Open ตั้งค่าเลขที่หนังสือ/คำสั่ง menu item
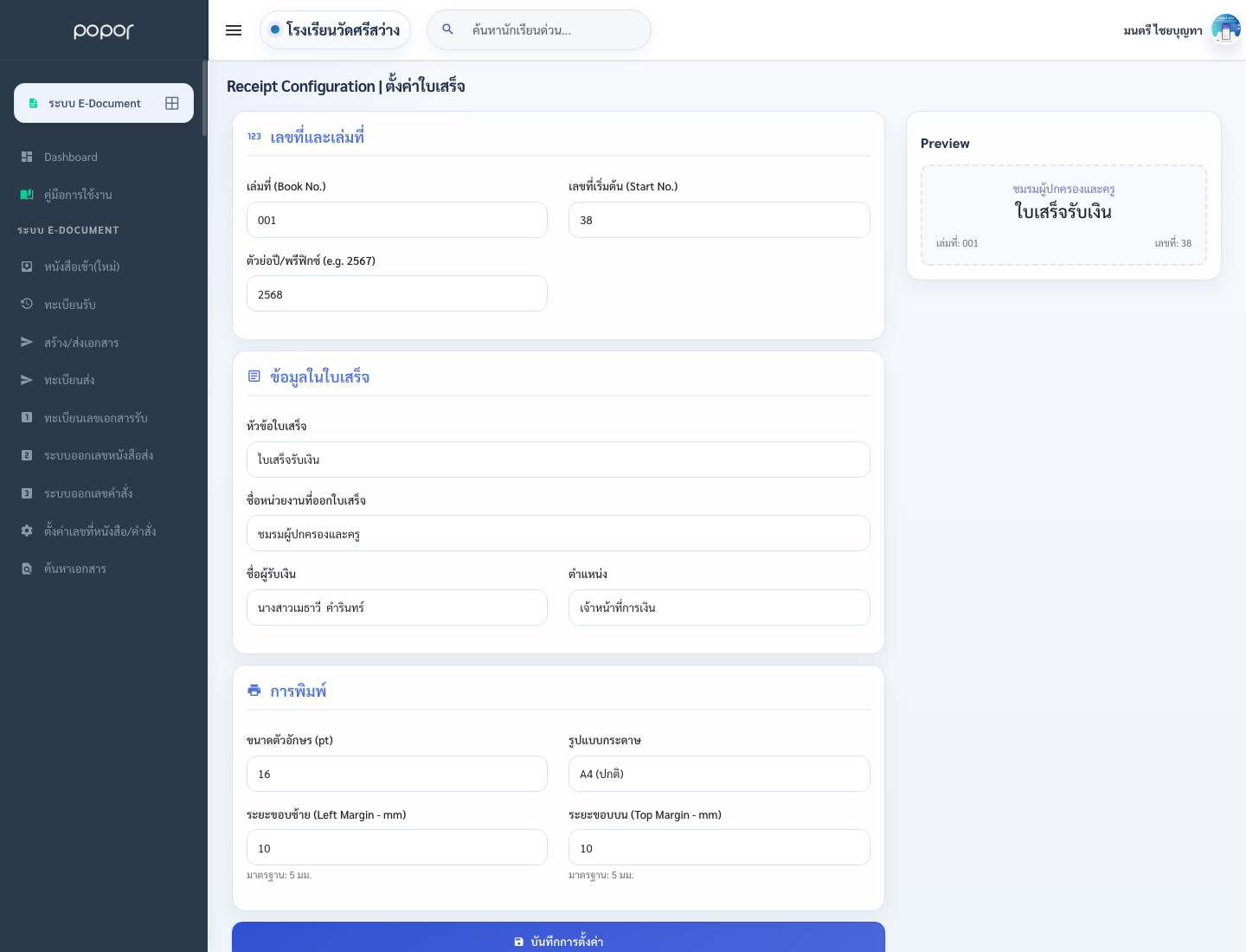This screenshot has width=1246, height=952. [x=104, y=531]
